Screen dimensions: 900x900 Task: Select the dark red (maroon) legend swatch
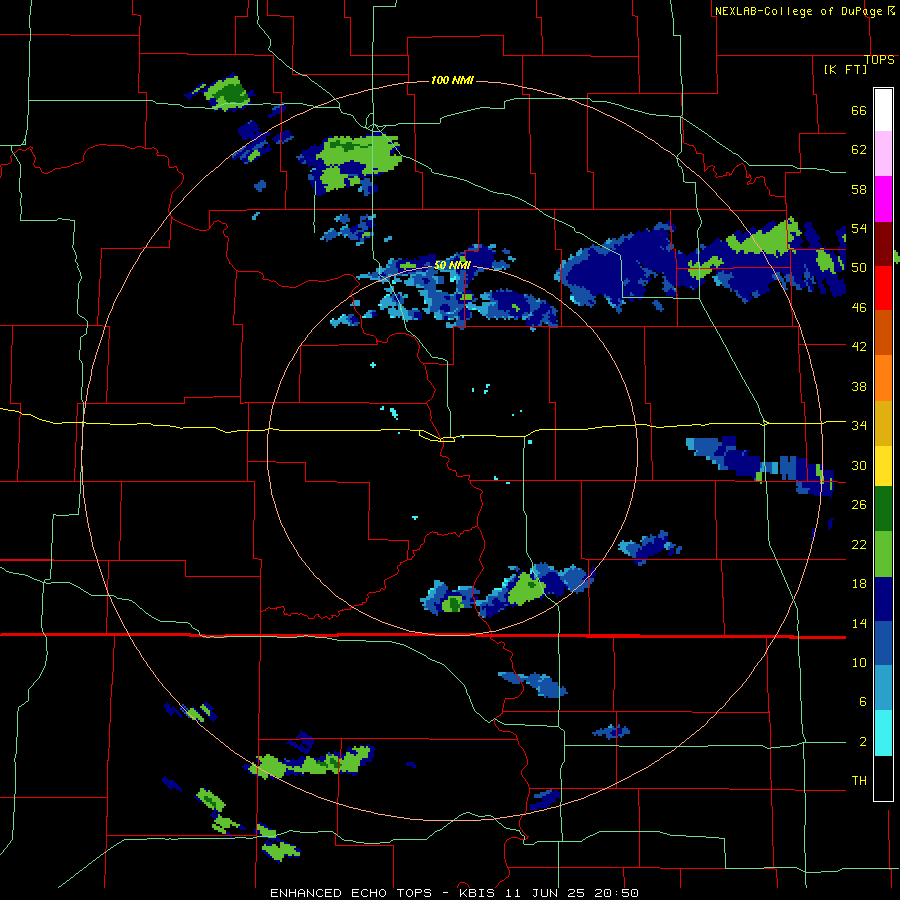(883, 244)
